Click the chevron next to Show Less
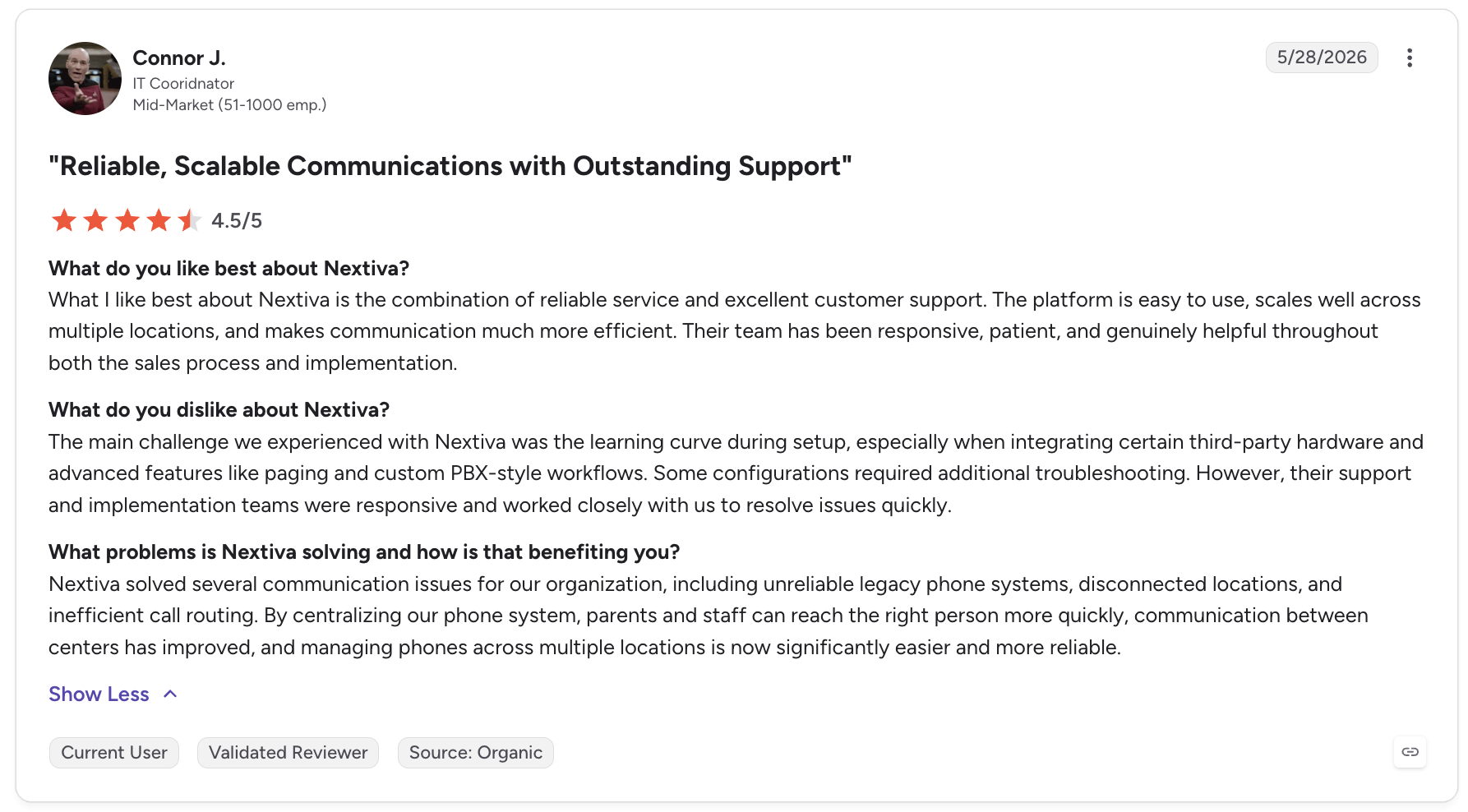This screenshot has width=1468, height=812. point(170,694)
